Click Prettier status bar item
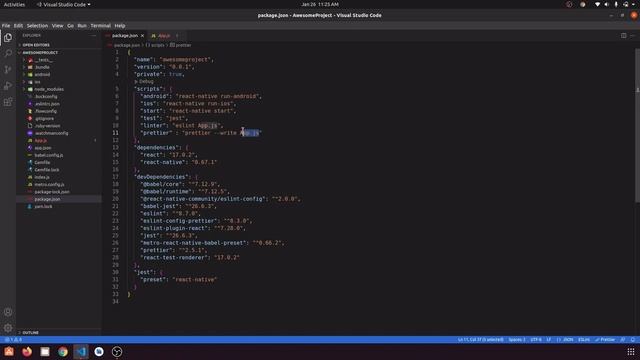The height and width of the screenshot is (360, 640). (x=605, y=340)
